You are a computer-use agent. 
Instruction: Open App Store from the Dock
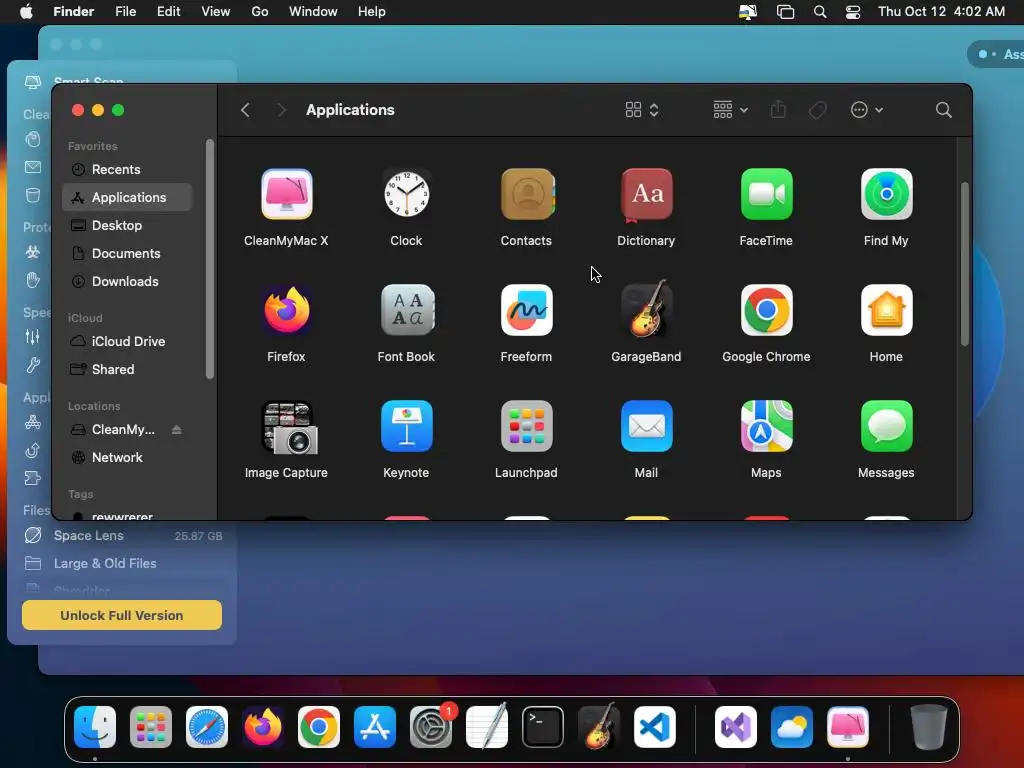click(375, 727)
